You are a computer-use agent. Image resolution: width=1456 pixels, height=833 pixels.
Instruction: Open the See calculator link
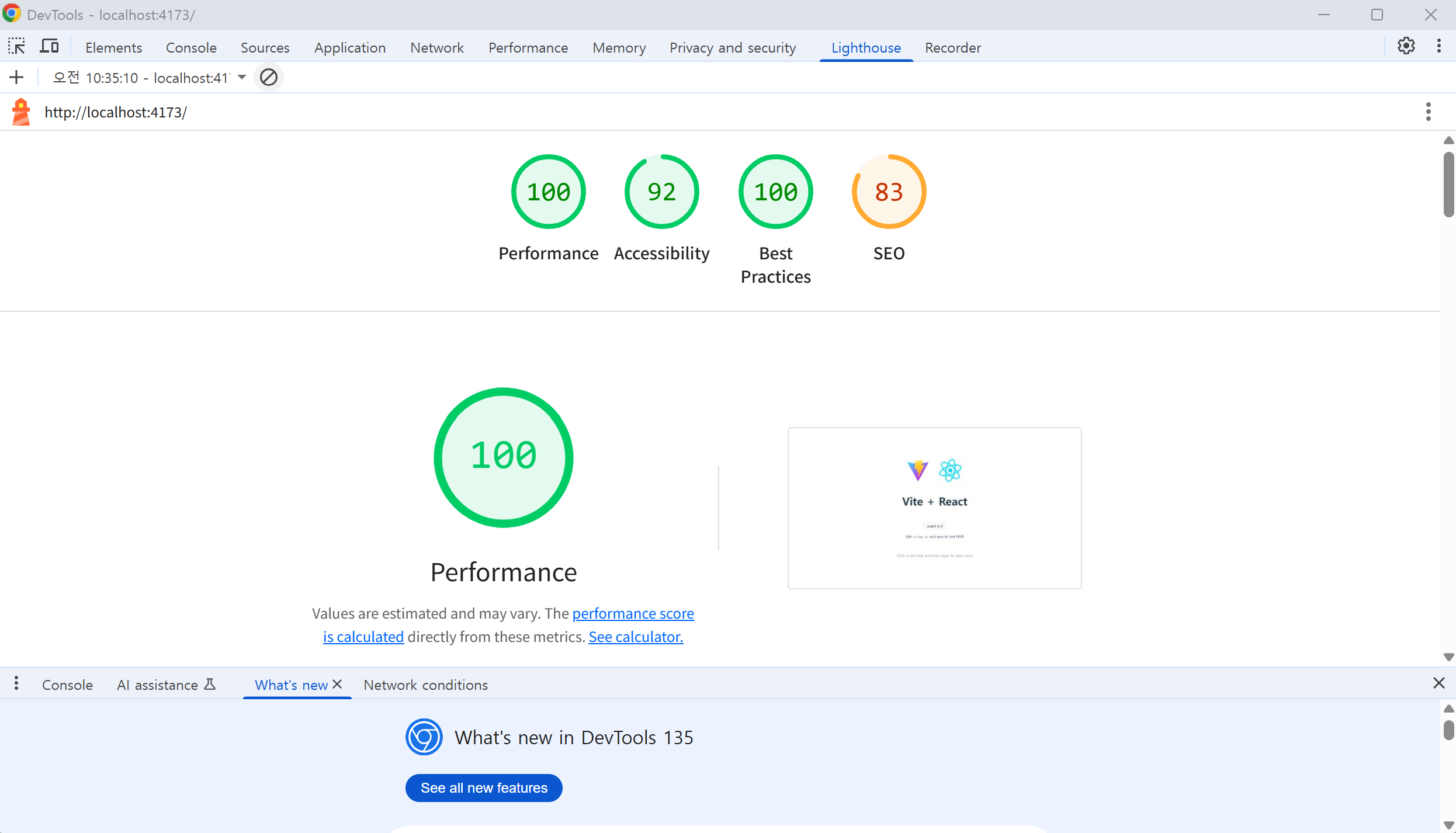pyautogui.click(x=636, y=637)
